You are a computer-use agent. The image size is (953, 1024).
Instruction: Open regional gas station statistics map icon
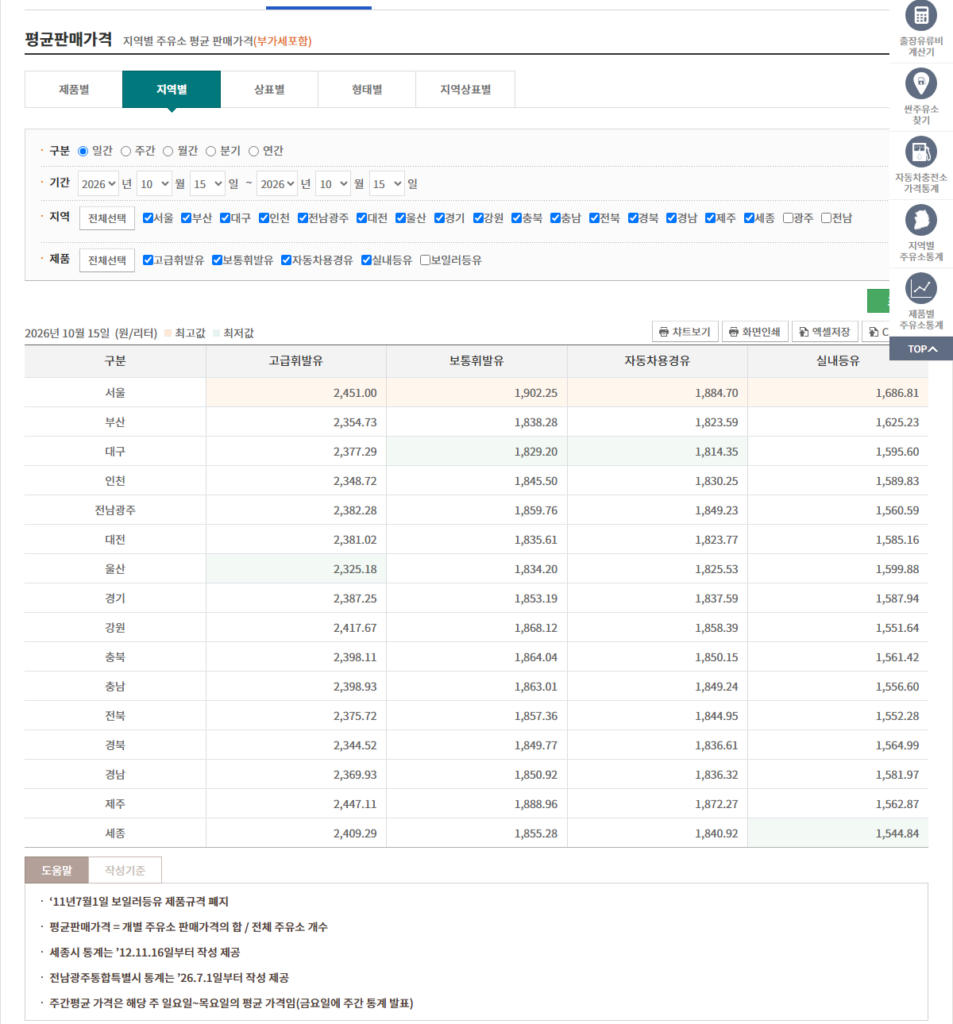pos(920,220)
